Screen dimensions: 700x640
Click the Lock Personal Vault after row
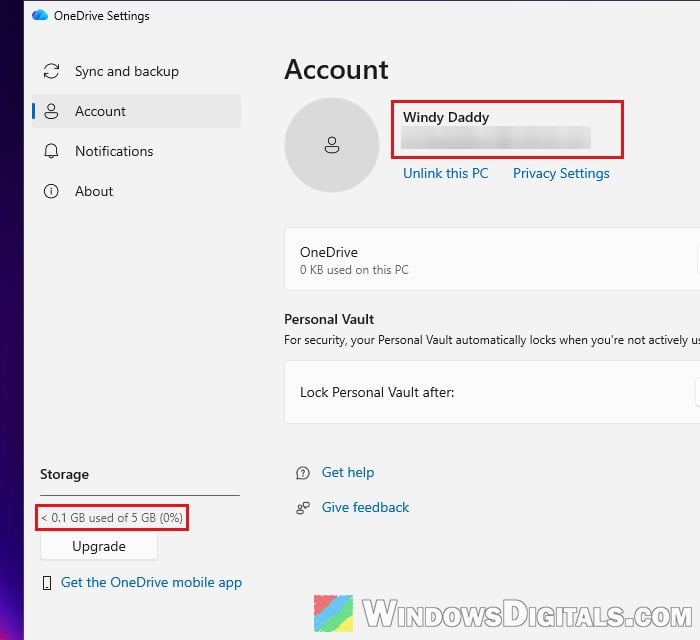[492, 392]
